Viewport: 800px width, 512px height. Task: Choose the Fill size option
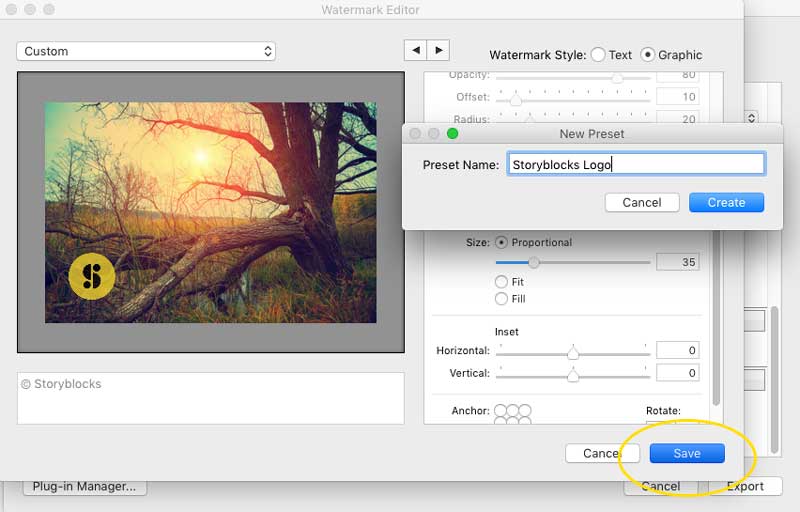pyautogui.click(x=502, y=298)
